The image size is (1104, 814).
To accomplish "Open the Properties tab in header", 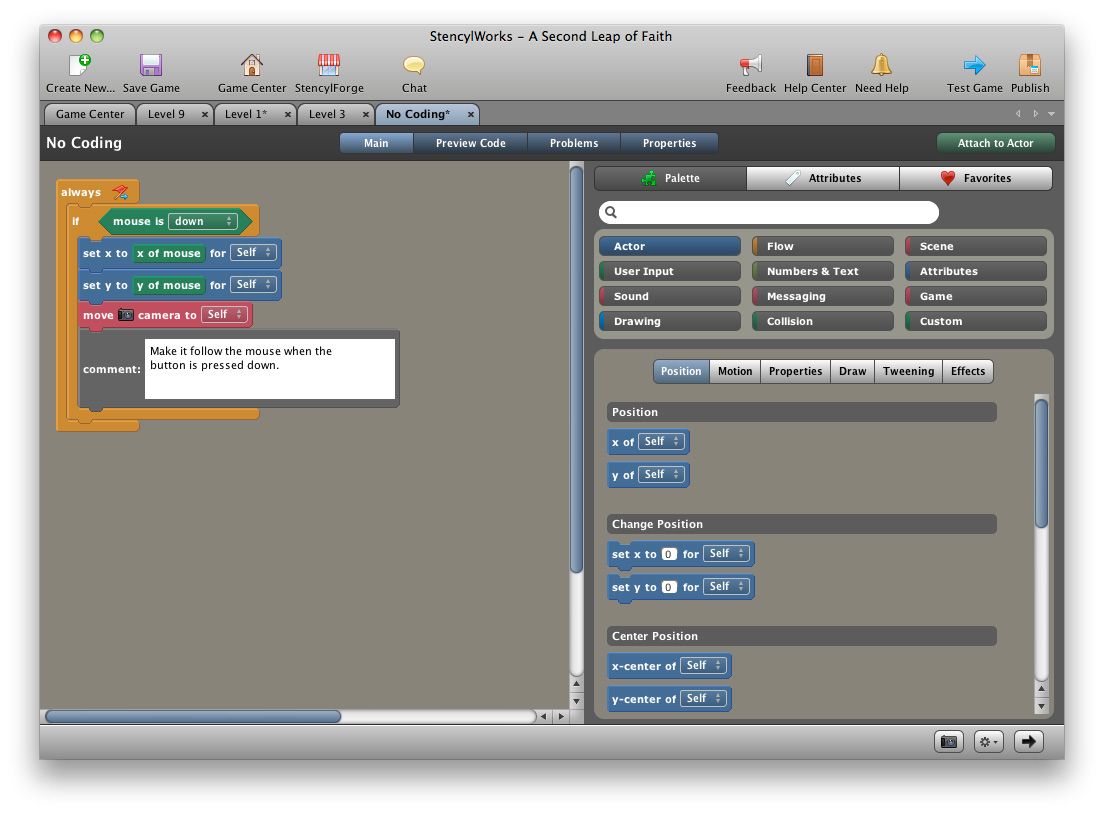I will tap(669, 143).
